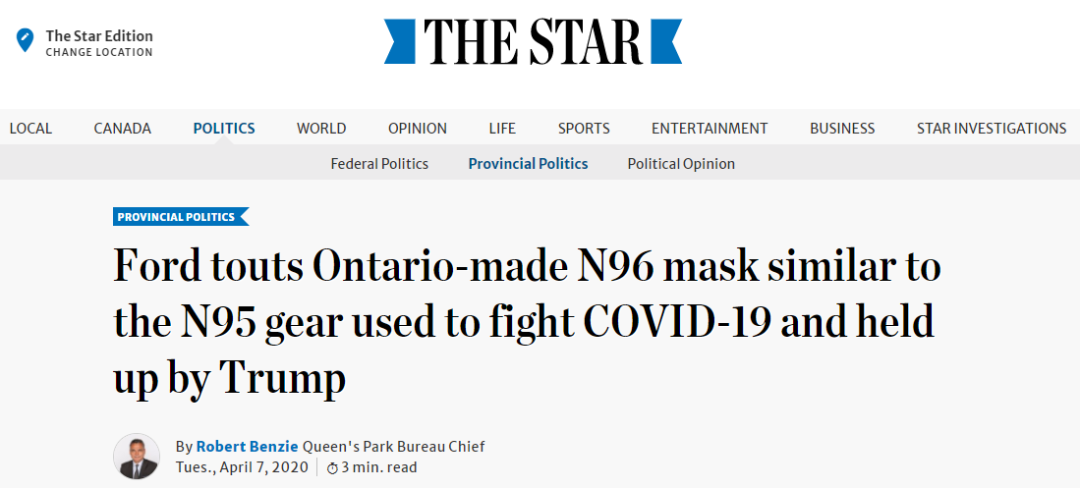Open the Opinion section
1080x488 pixels.
tap(417, 128)
